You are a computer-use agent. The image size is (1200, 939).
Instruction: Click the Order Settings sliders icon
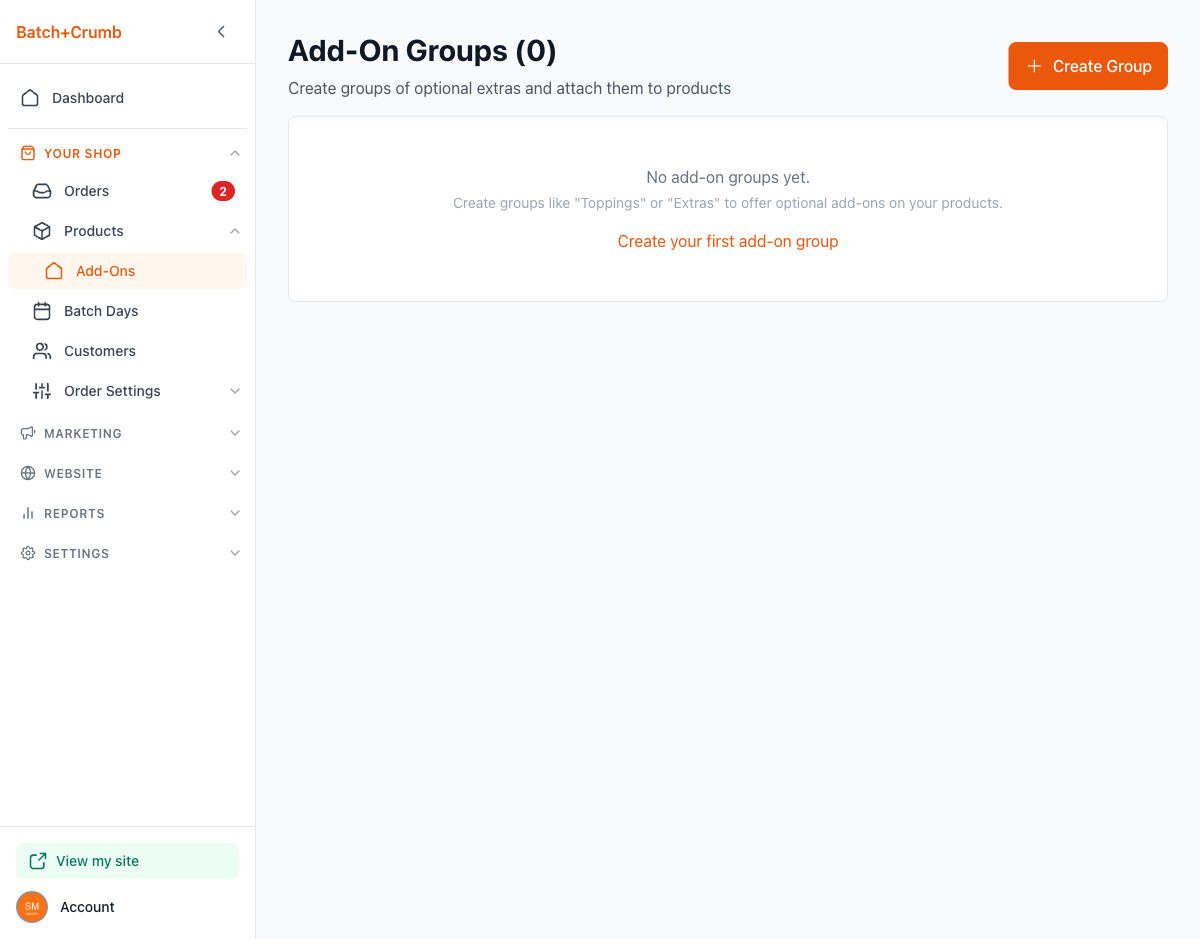pos(42,391)
